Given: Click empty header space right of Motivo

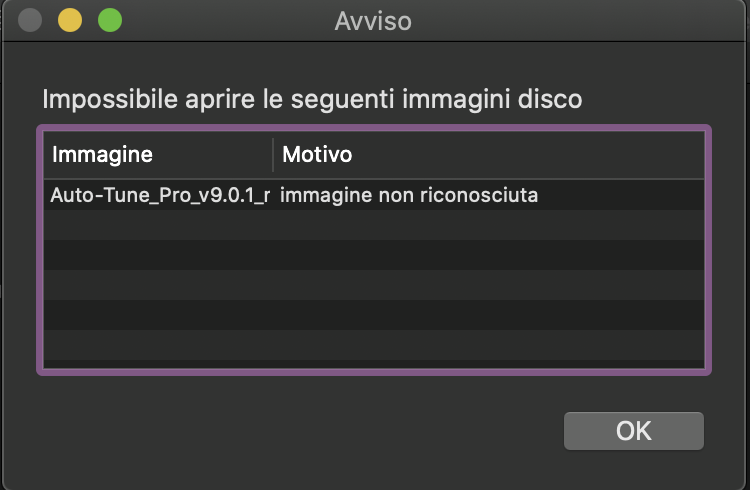Looking at the screenshot, I should [x=550, y=155].
